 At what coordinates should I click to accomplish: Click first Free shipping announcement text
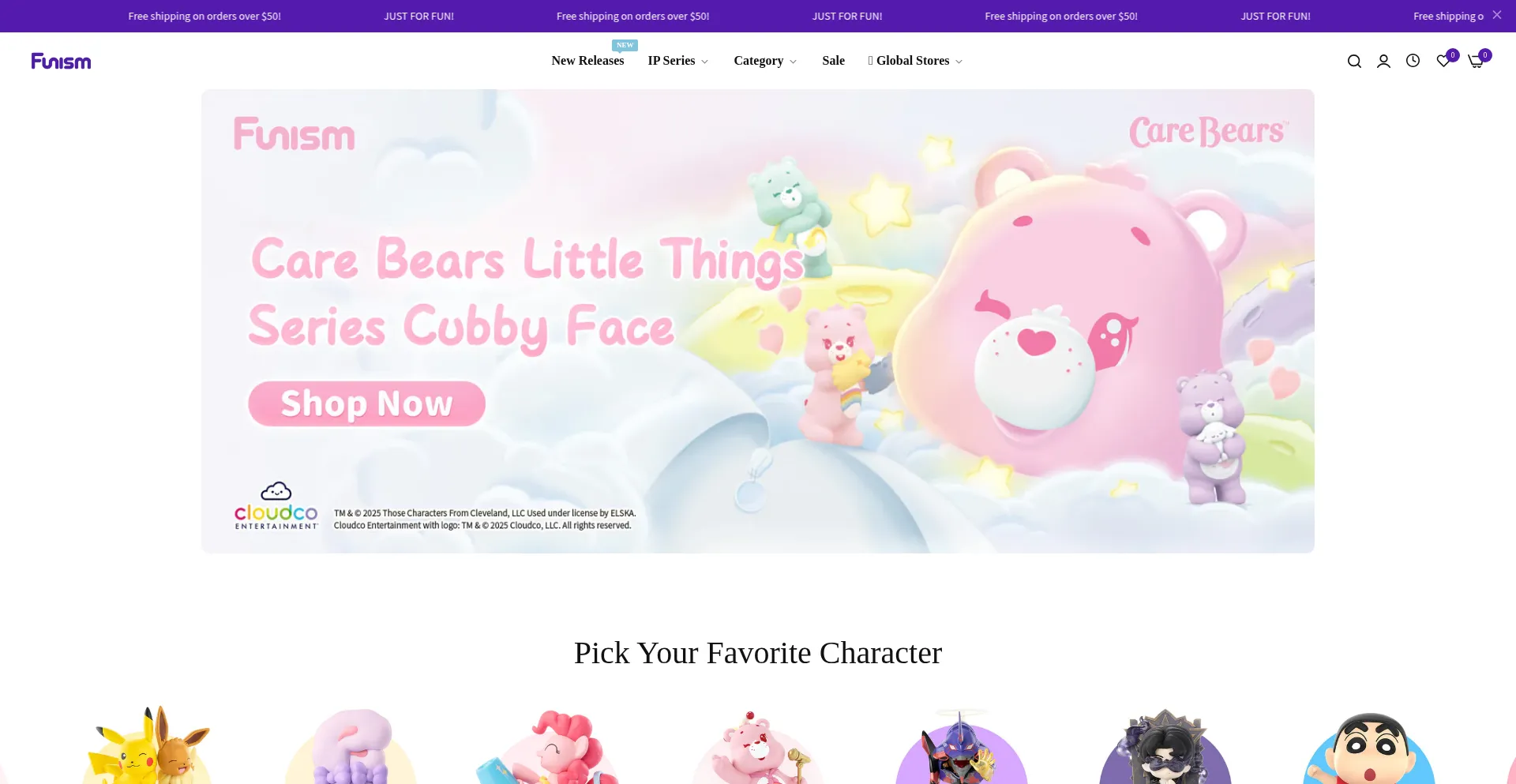pyautogui.click(x=205, y=16)
